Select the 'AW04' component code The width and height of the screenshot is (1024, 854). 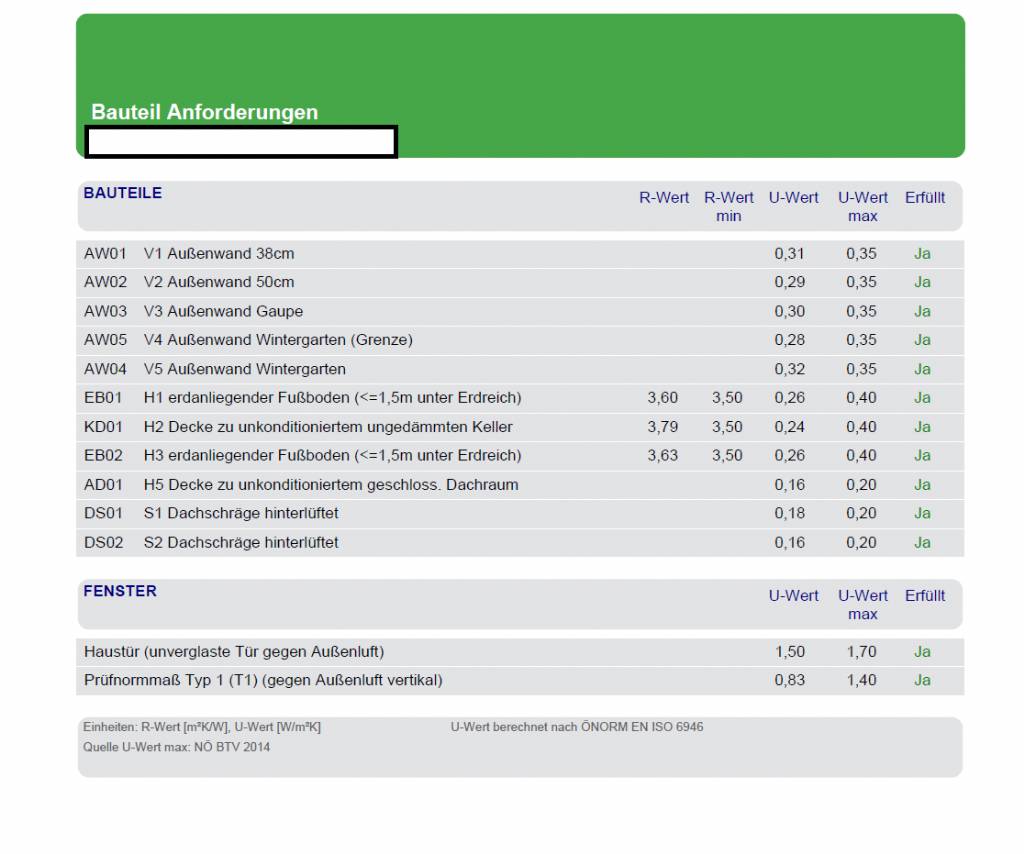[x=106, y=370]
